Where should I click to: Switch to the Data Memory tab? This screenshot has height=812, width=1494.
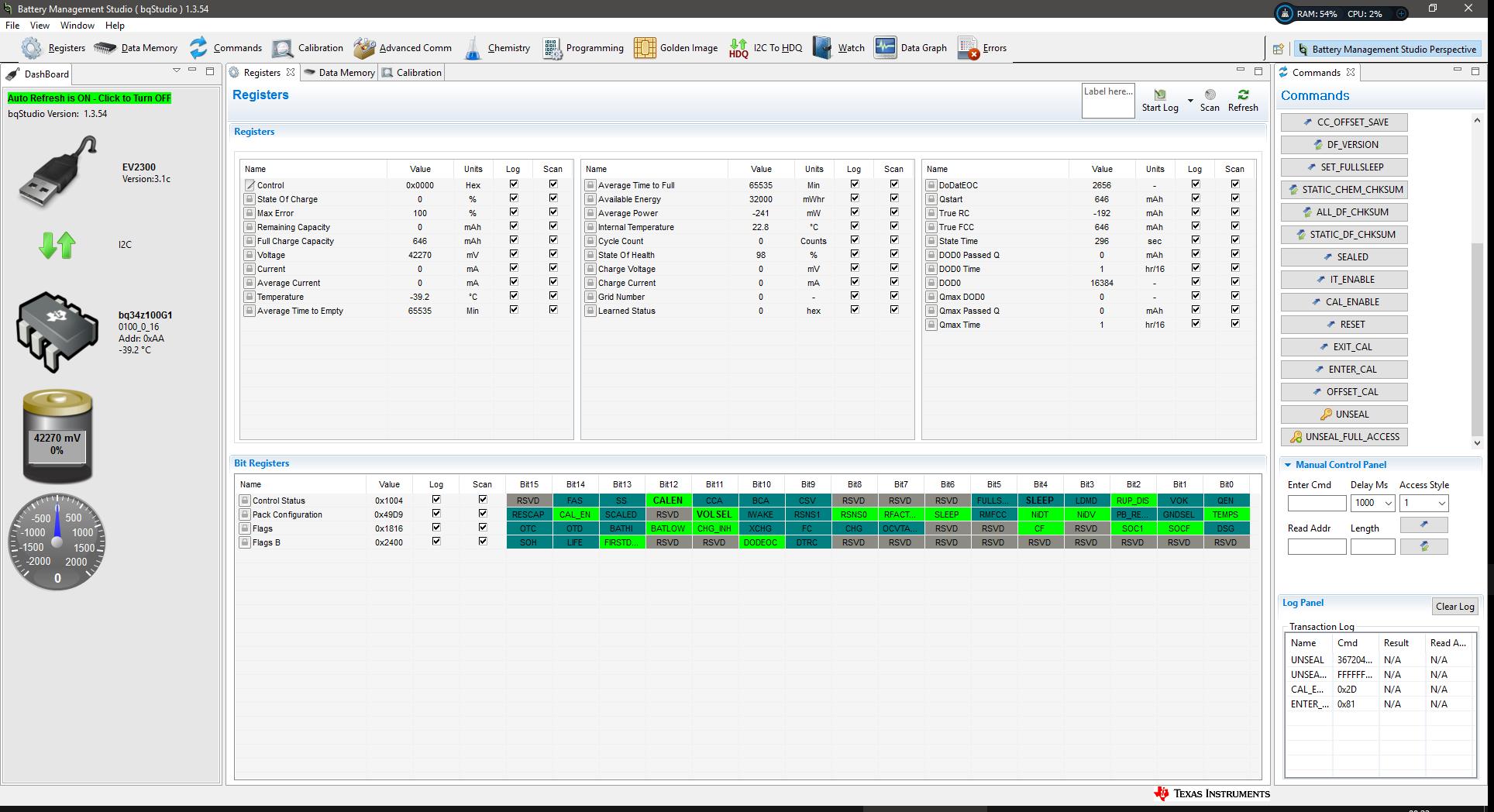(x=339, y=73)
